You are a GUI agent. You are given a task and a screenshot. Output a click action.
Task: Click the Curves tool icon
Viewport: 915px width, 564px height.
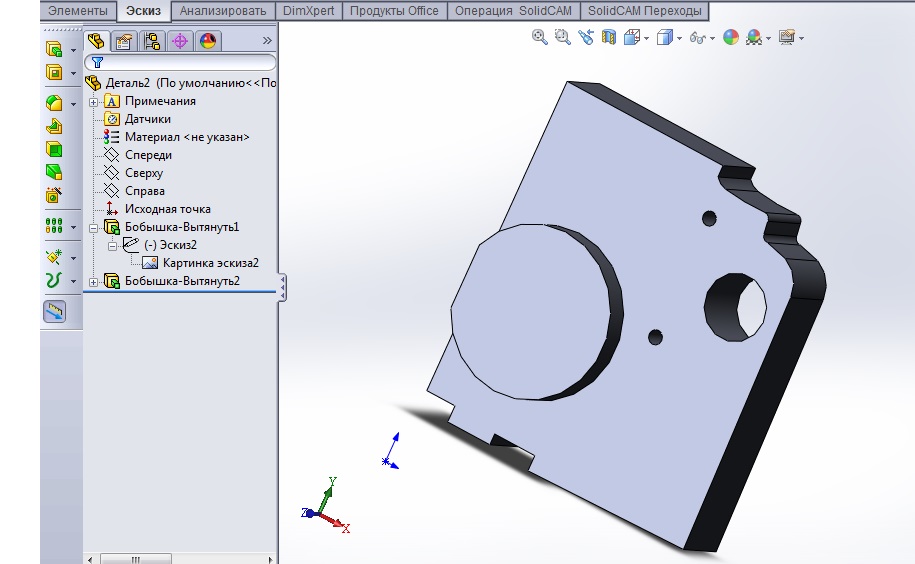(54, 281)
